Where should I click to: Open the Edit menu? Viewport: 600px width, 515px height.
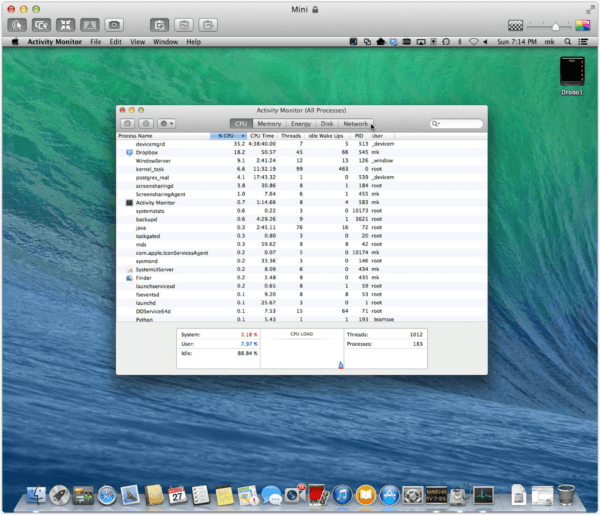tap(116, 42)
